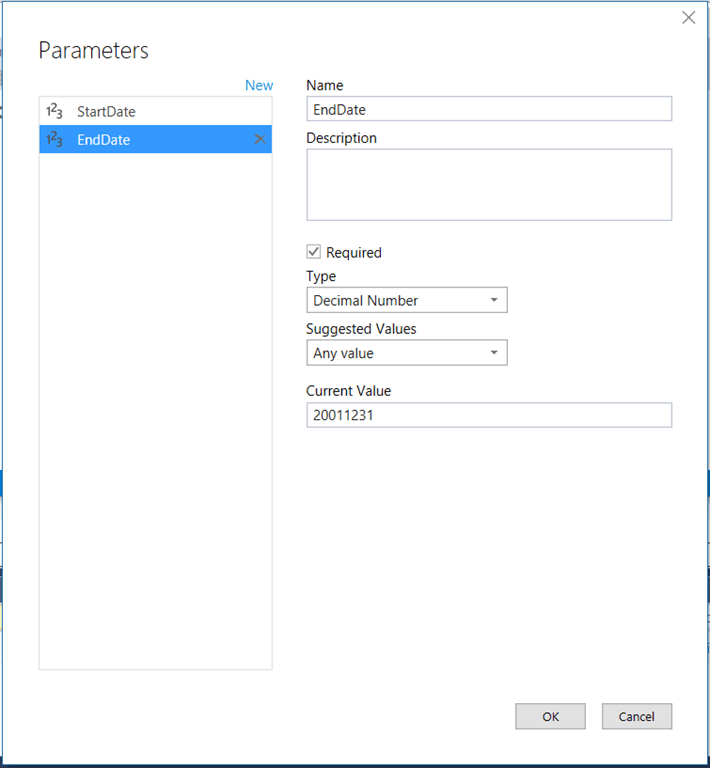Click inside the Description text box
Image resolution: width=710 pixels, height=768 pixels.
point(489,185)
